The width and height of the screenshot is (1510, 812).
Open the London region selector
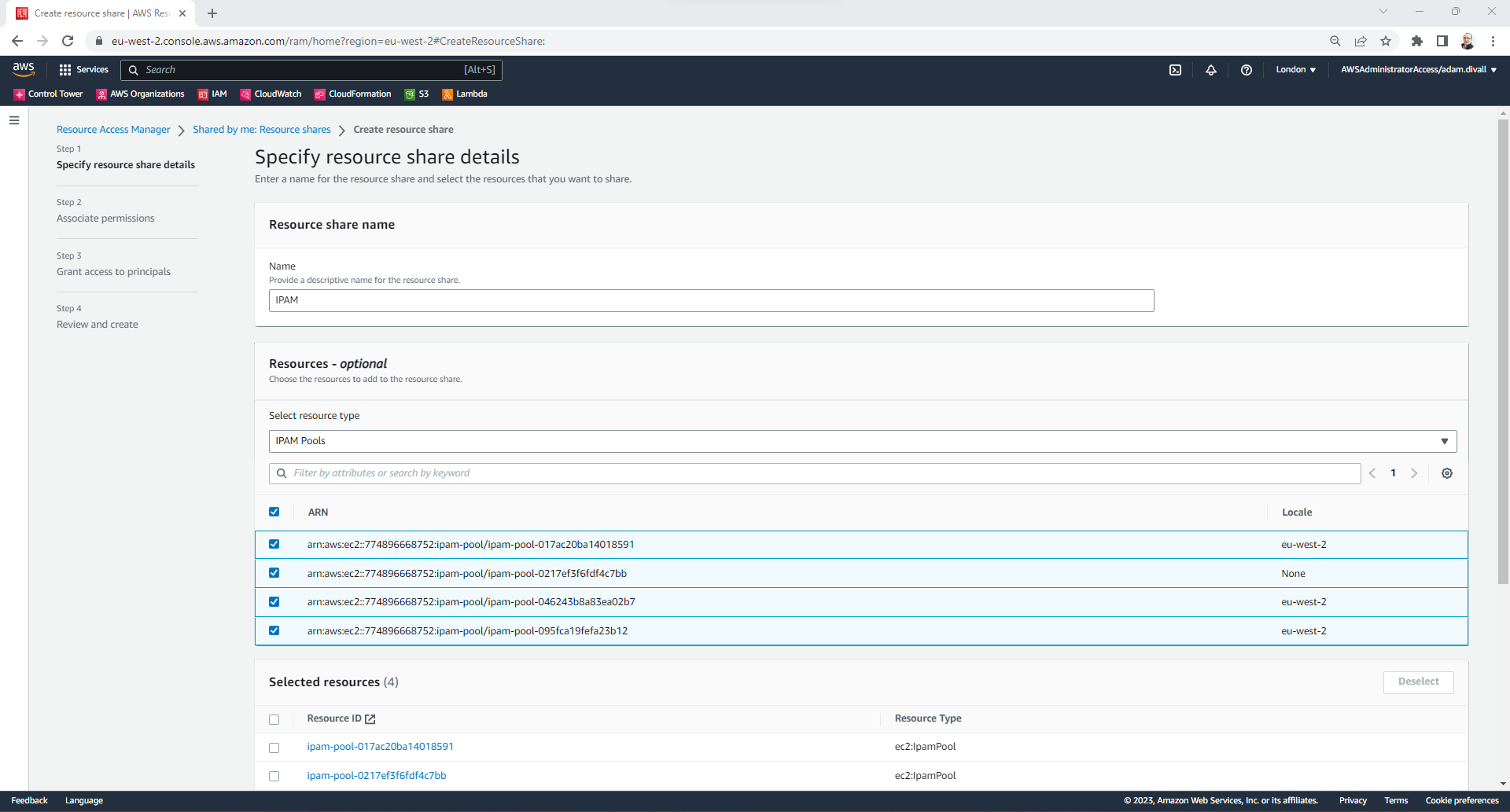(1295, 70)
